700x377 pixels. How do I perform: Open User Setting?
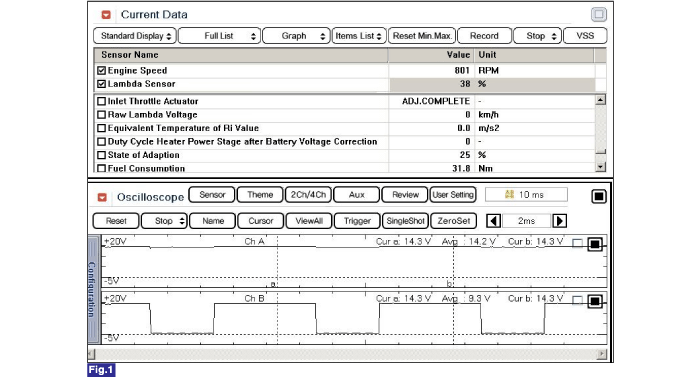[x=453, y=195]
